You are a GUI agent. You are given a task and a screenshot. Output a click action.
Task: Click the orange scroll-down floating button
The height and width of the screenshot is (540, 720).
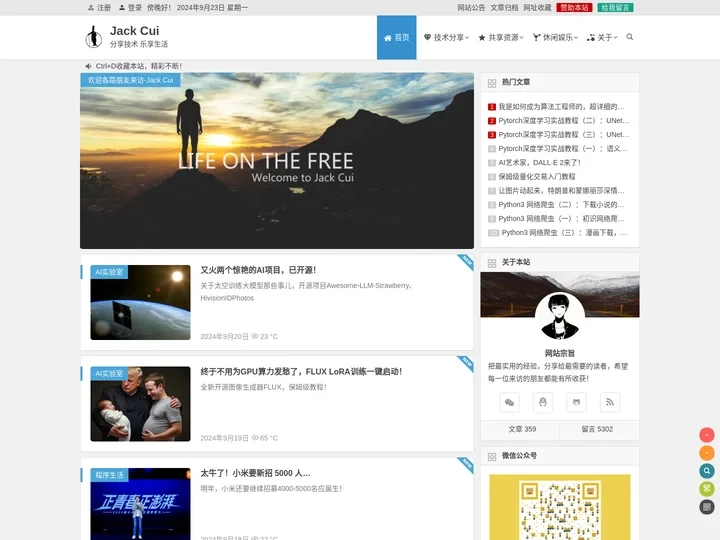tap(707, 453)
